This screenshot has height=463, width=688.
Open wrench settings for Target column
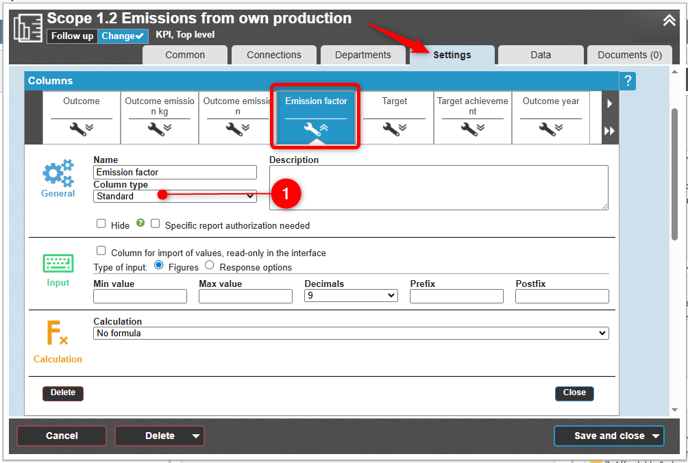(394, 129)
